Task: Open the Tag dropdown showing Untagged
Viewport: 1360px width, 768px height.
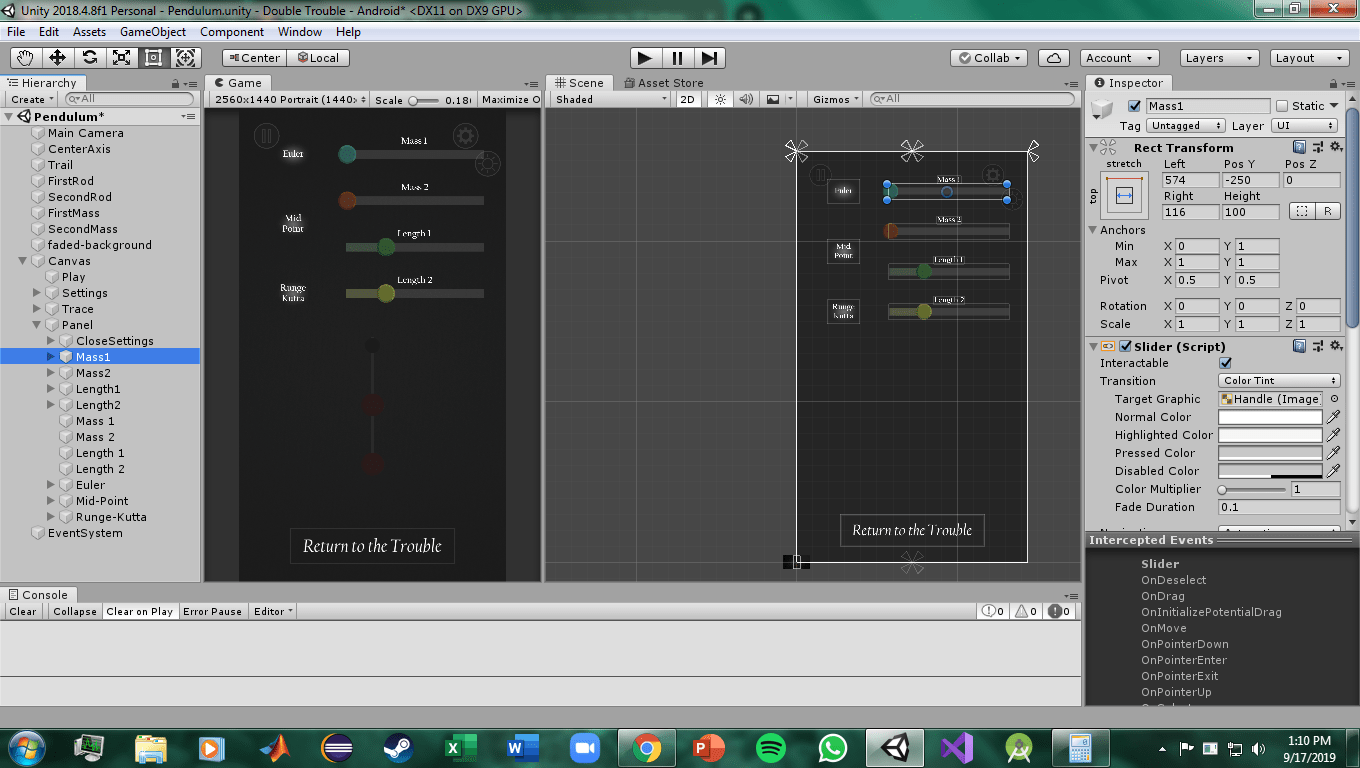Action: 1186,126
